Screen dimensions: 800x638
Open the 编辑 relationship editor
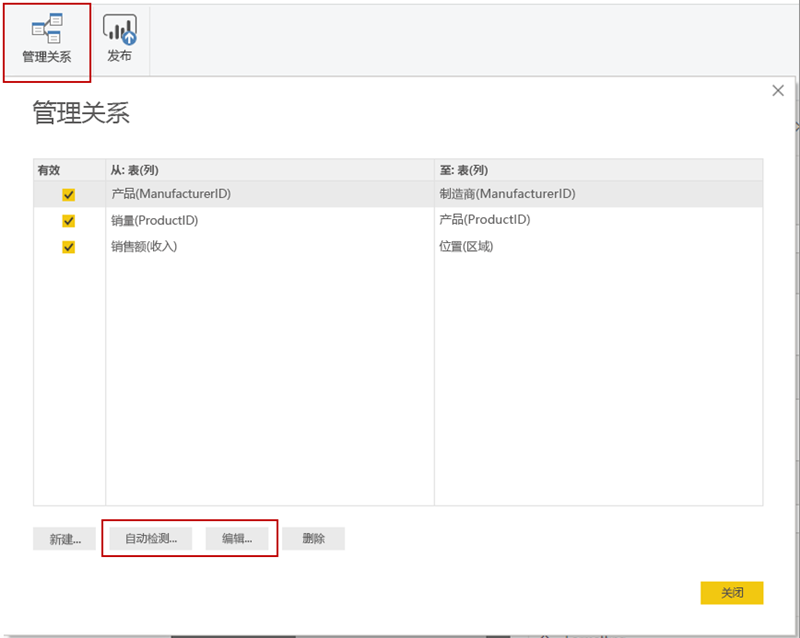point(240,538)
